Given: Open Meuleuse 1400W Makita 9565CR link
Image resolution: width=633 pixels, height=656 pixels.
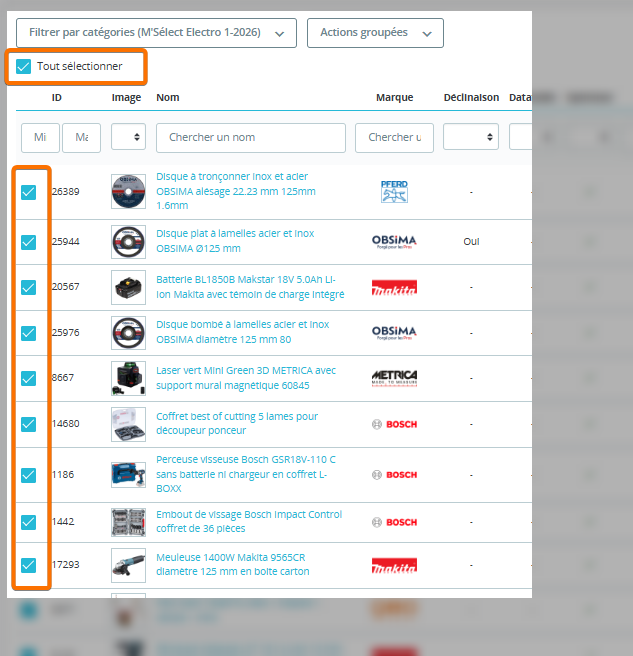Looking at the screenshot, I should (x=233, y=564).
